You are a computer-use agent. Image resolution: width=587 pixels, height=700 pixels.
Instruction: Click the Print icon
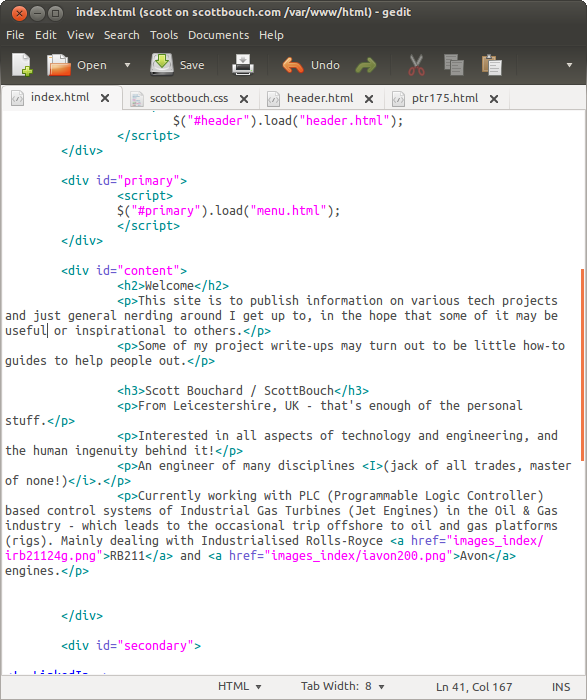pos(243,65)
